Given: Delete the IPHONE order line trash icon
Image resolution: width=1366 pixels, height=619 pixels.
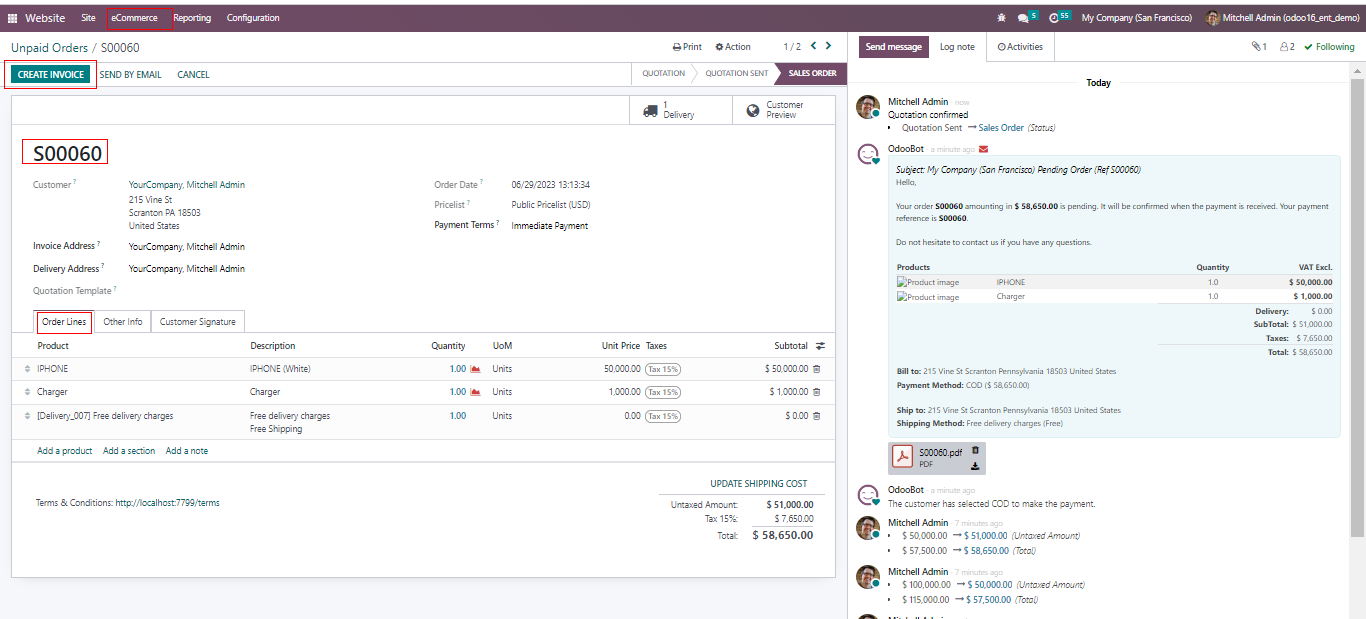Looking at the screenshot, I should [816, 369].
